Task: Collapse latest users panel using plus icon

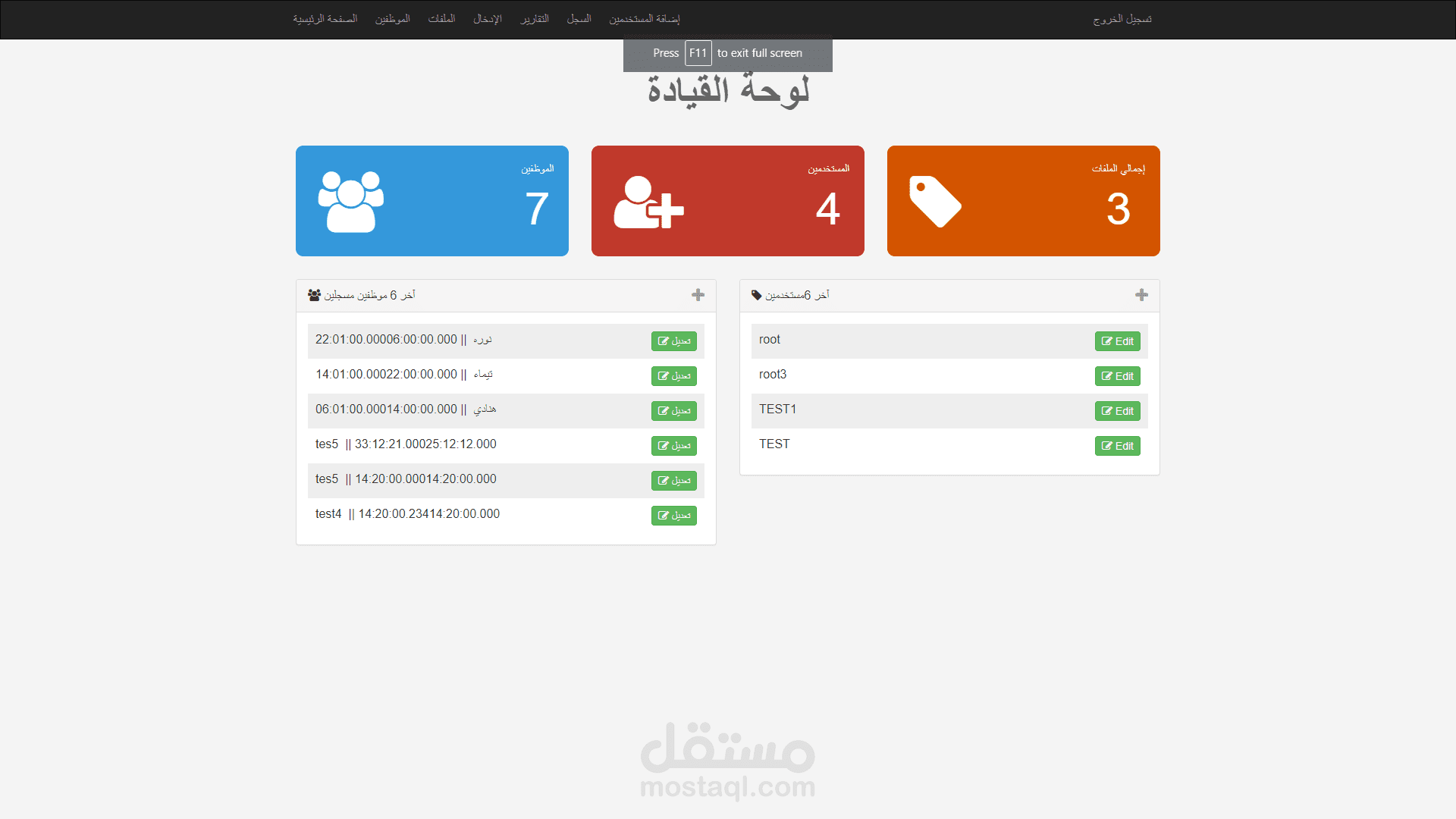Action: pyautogui.click(x=1141, y=295)
